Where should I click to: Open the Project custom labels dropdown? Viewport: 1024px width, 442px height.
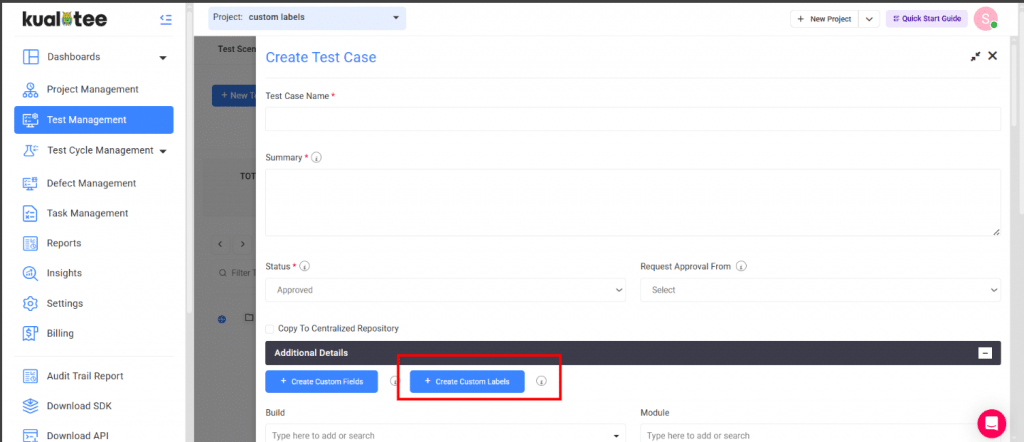tap(306, 18)
